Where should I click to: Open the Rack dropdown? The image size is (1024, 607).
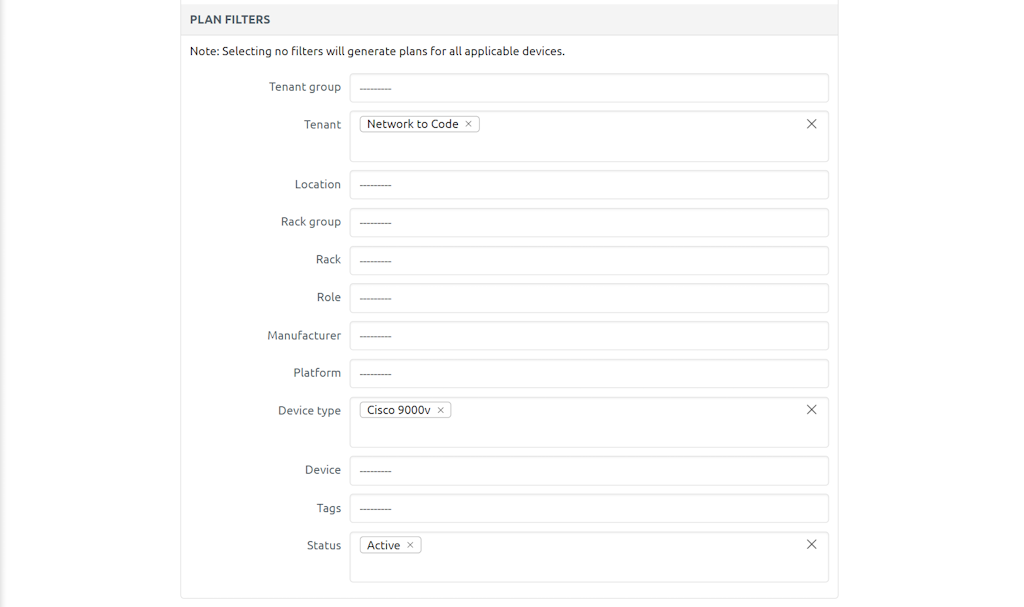click(588, 260)
